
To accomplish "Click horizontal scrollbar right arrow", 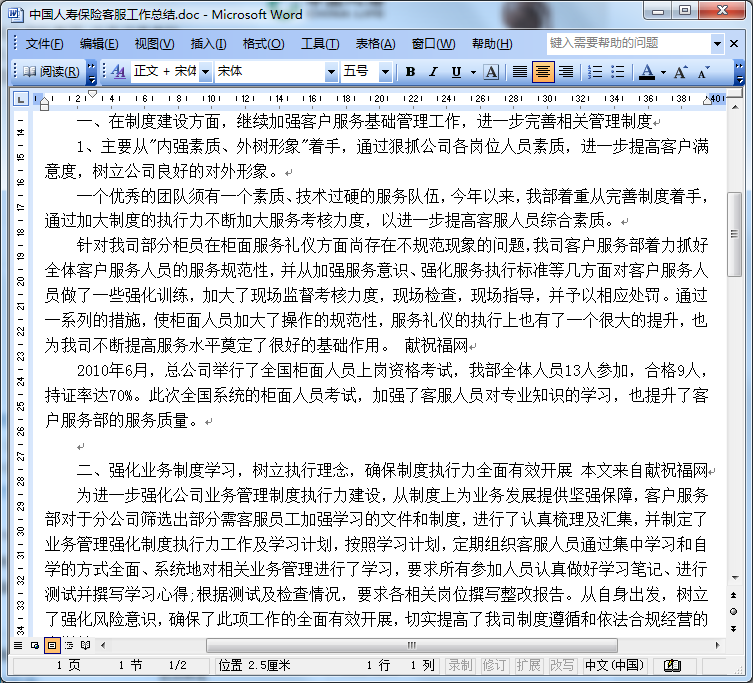I will pyautogui.click(x=717, y=645).
